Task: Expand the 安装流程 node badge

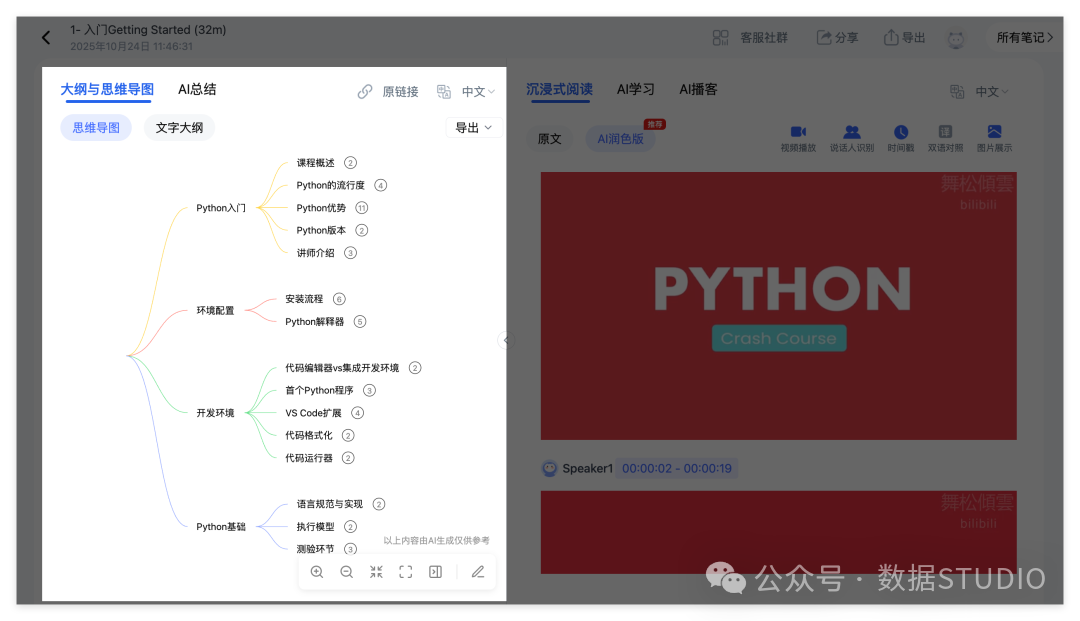Action: tap(339, 299)
